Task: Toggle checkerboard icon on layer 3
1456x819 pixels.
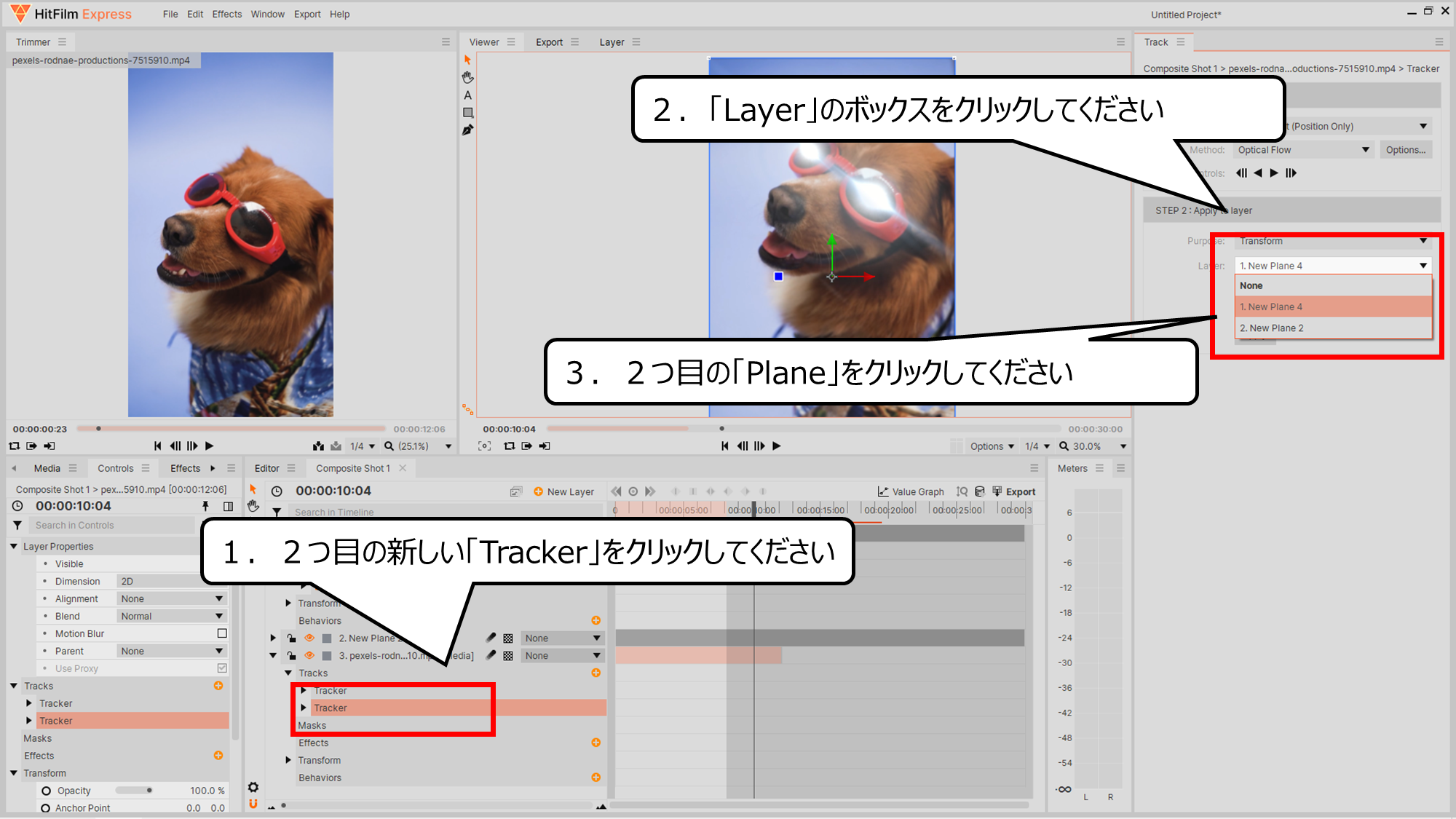Action: 508,655
